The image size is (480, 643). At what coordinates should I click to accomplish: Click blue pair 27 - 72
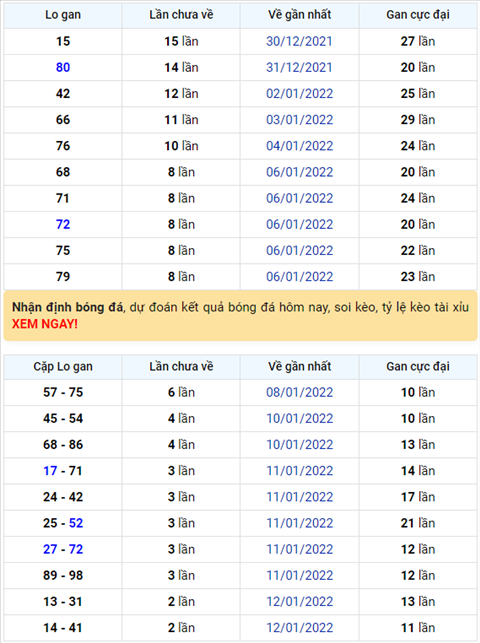63,549
